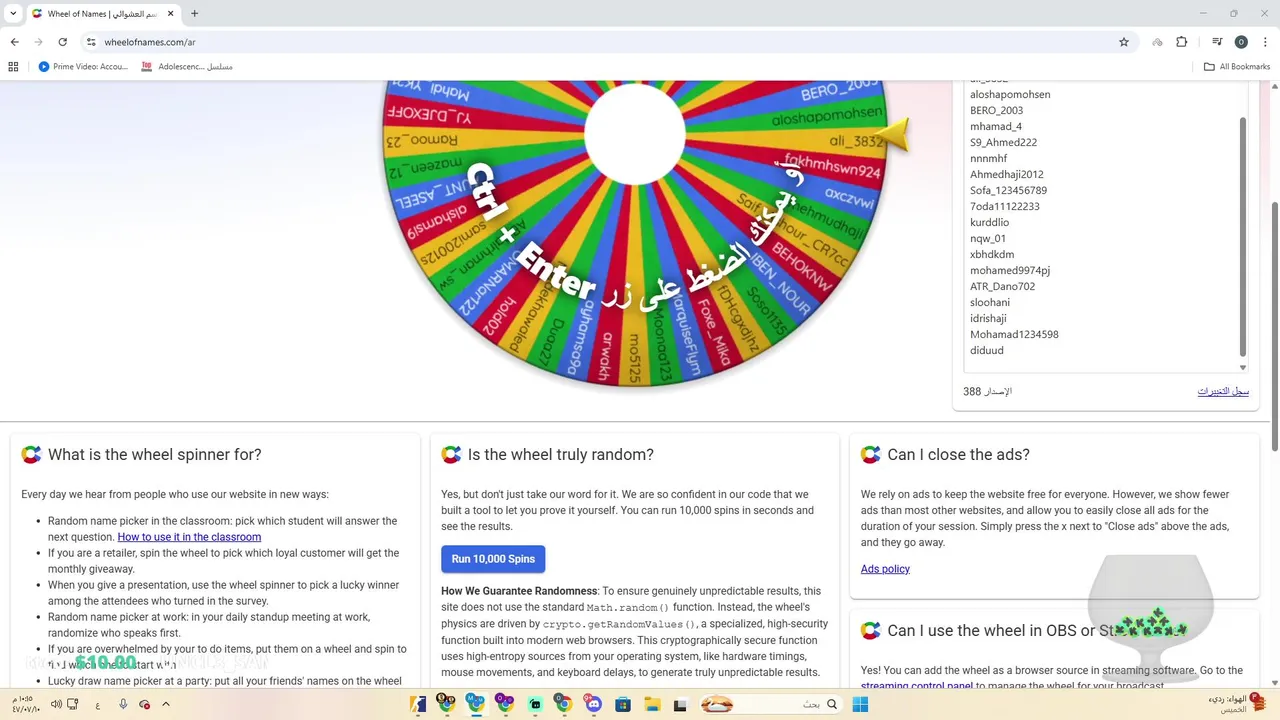Click ATR_Dano702 in the entries list

point(1002,286)
